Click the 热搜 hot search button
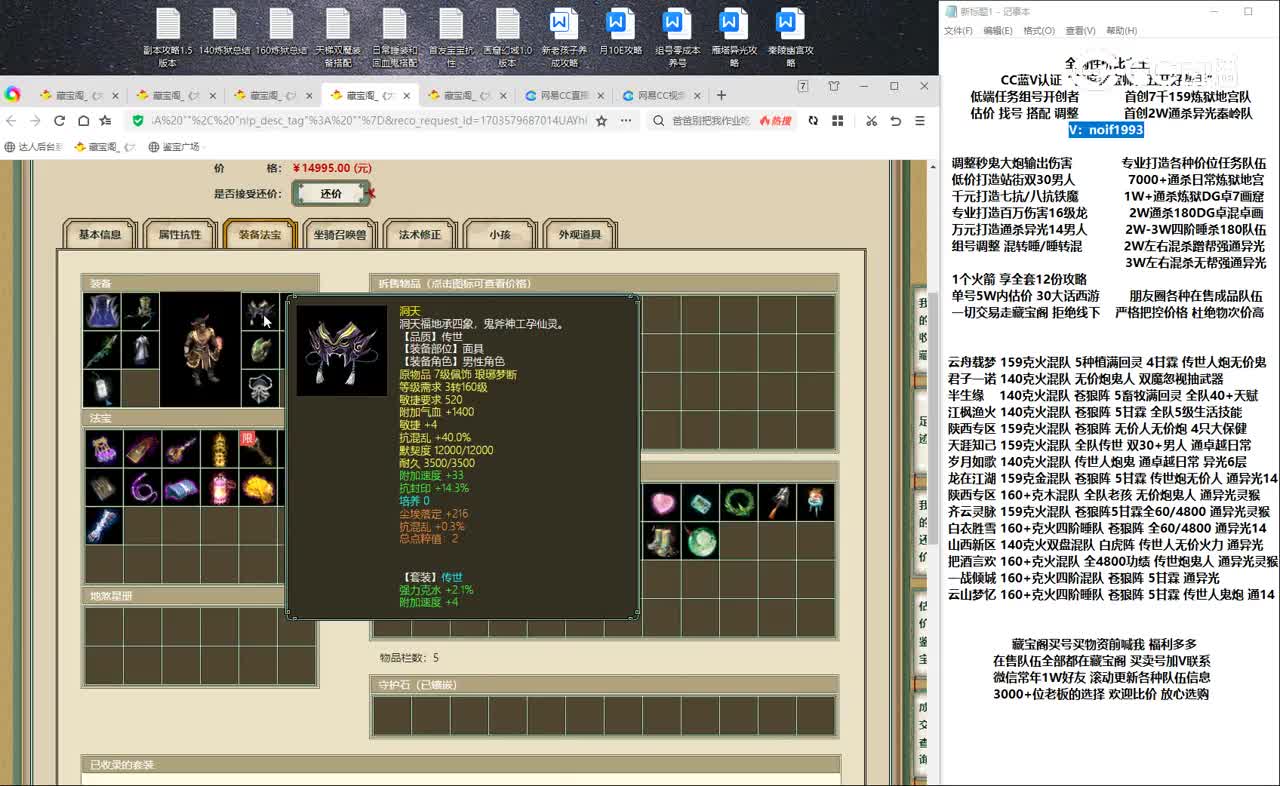This screenshot has width=1280, height=786. pyautogui.click(x=777, y=120)
